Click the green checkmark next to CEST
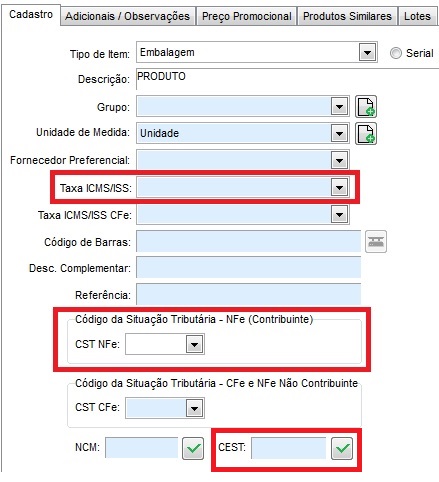 pyautogui.click(x=342, y=448)
